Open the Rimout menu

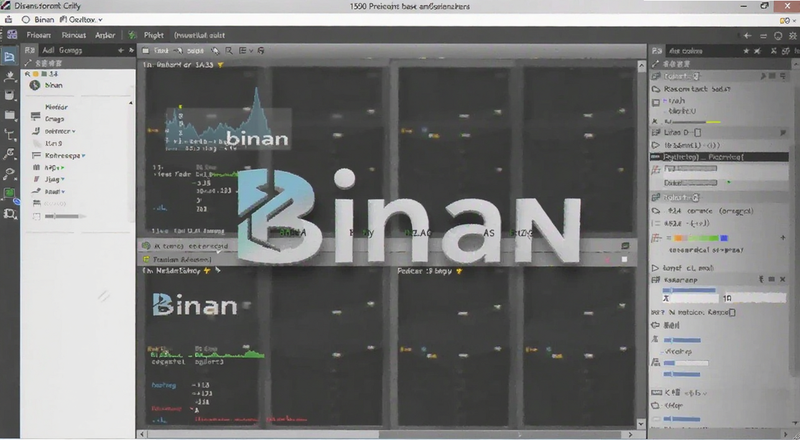(x=73, y=35)
